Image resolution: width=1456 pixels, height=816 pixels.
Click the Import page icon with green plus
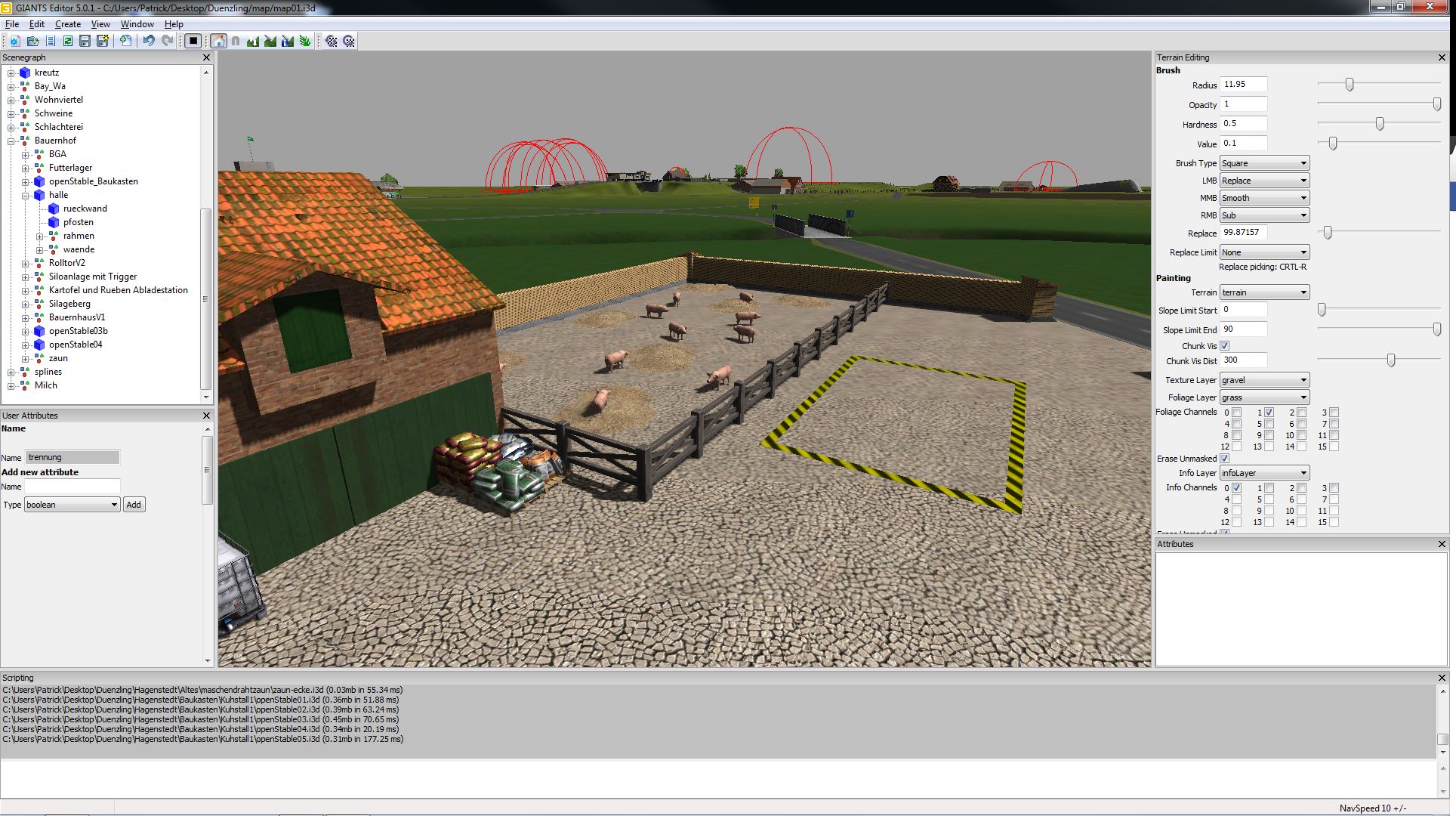[x=125, y=41]
